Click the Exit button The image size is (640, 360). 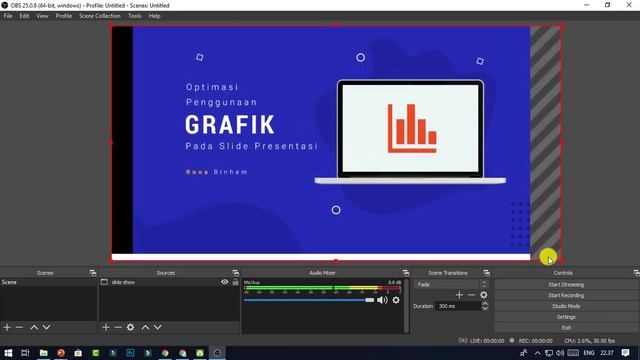pos(566,328)
